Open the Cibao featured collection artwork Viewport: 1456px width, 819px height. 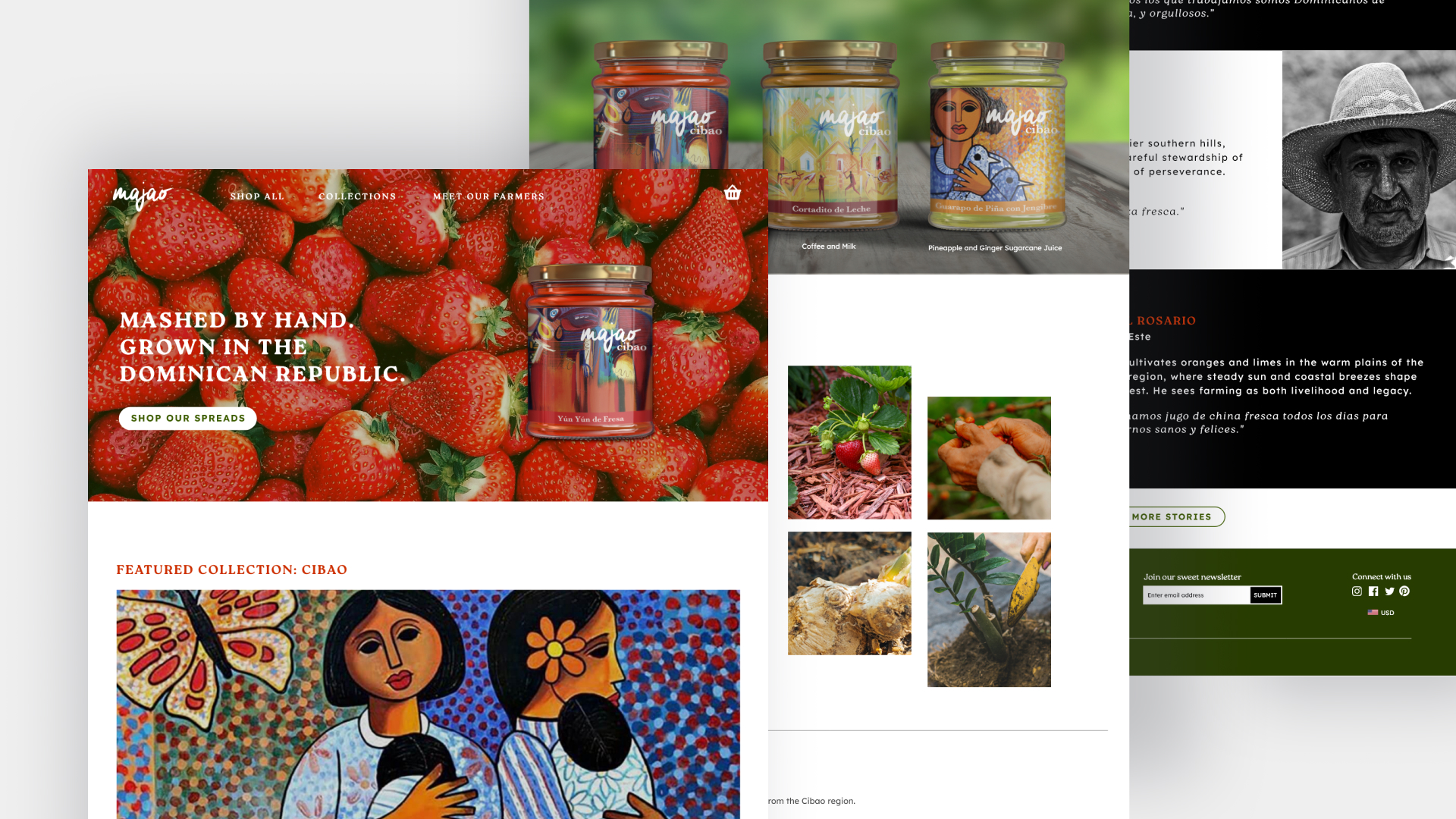(428, 704)
